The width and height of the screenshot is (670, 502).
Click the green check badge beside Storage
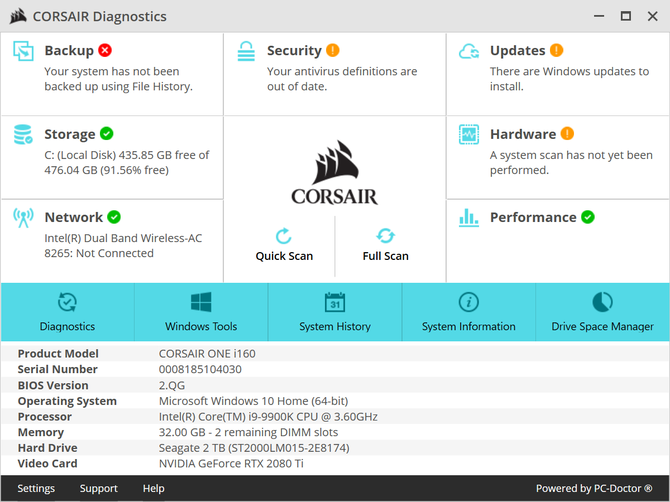click(106, 134)
